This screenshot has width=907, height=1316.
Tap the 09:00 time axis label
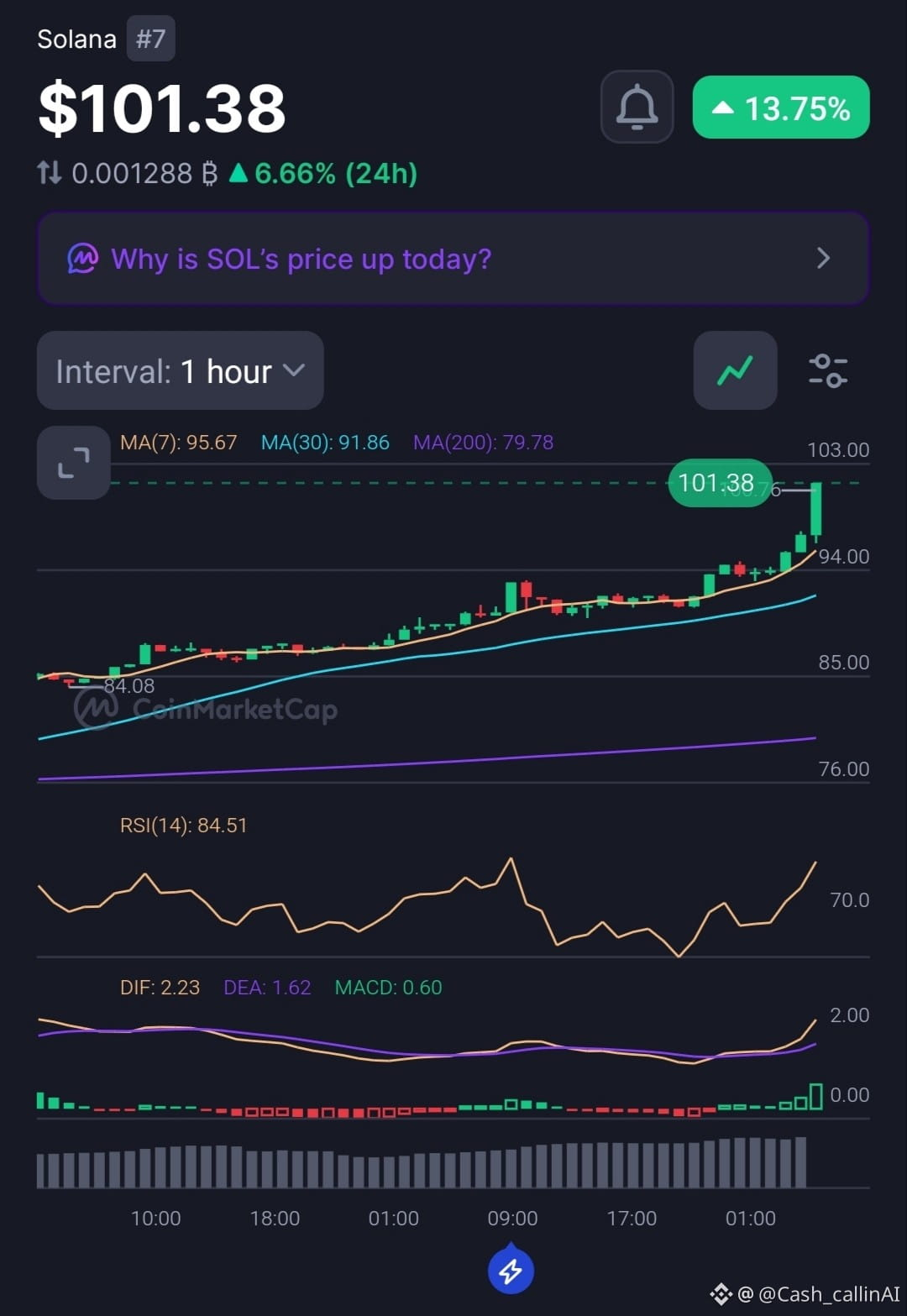[512, 1218]
